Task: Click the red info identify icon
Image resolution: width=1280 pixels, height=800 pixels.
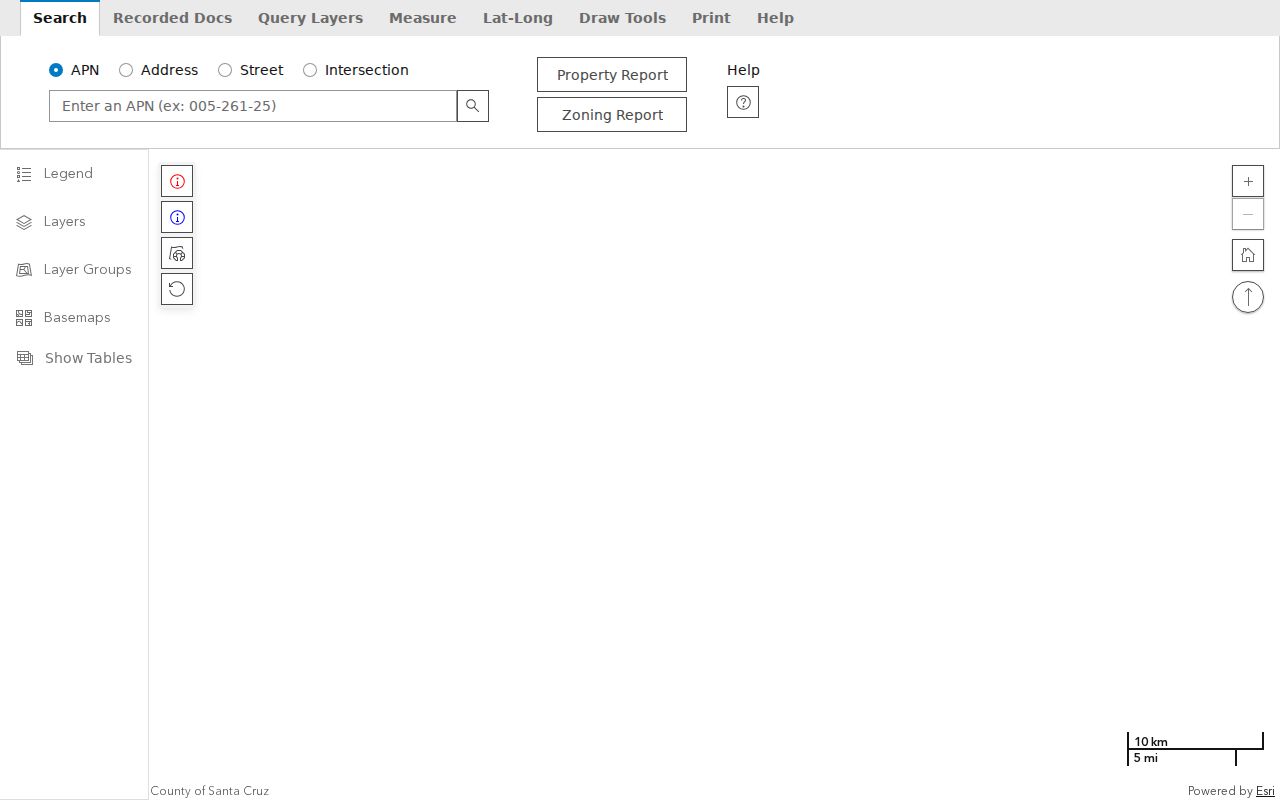Action: [177, 181]
